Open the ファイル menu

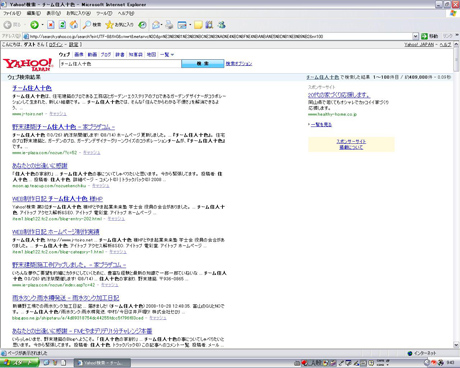click(x=12, y=13)
